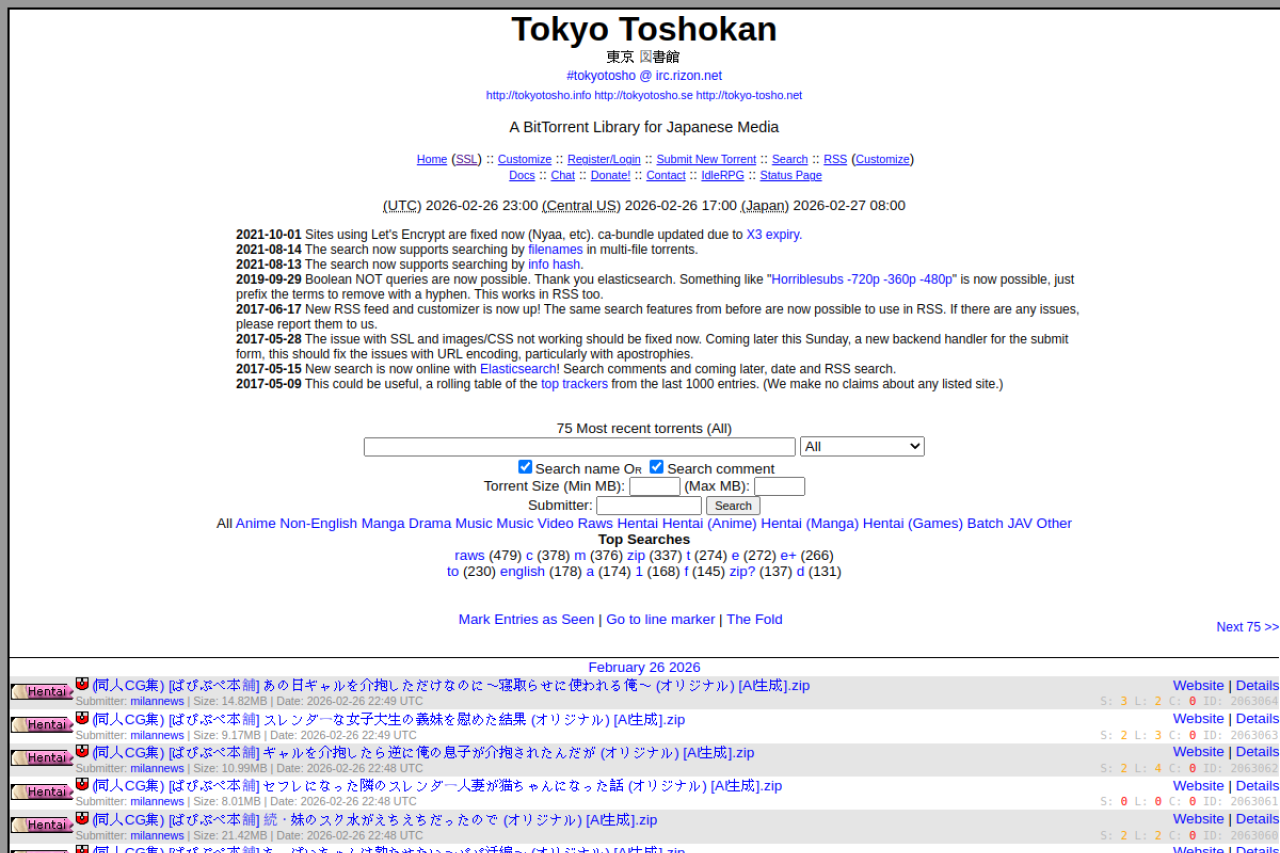Open the All category dropdown

pos(861,446)
